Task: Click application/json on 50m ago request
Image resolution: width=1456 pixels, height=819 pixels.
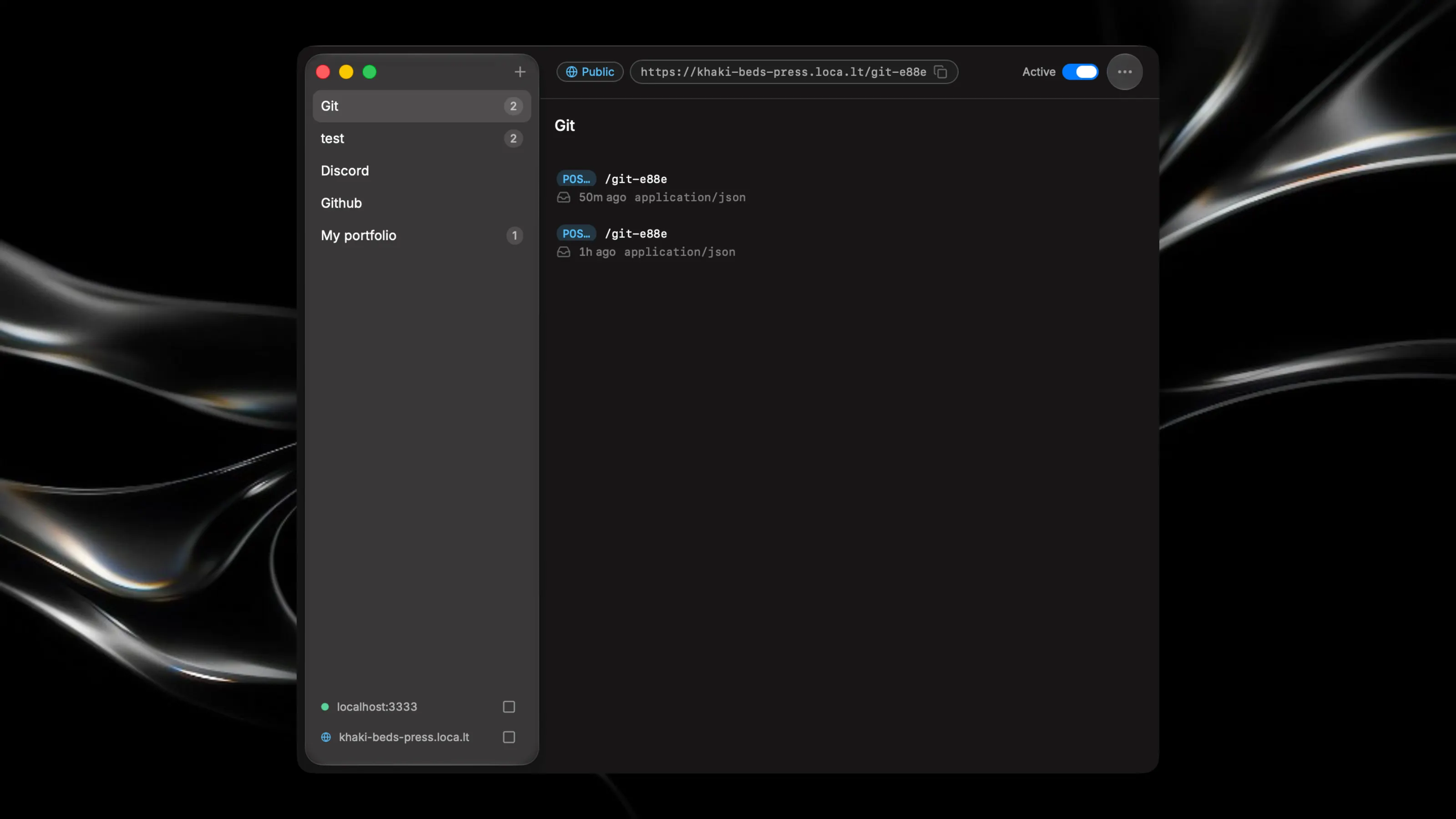Action: [690, 197]
